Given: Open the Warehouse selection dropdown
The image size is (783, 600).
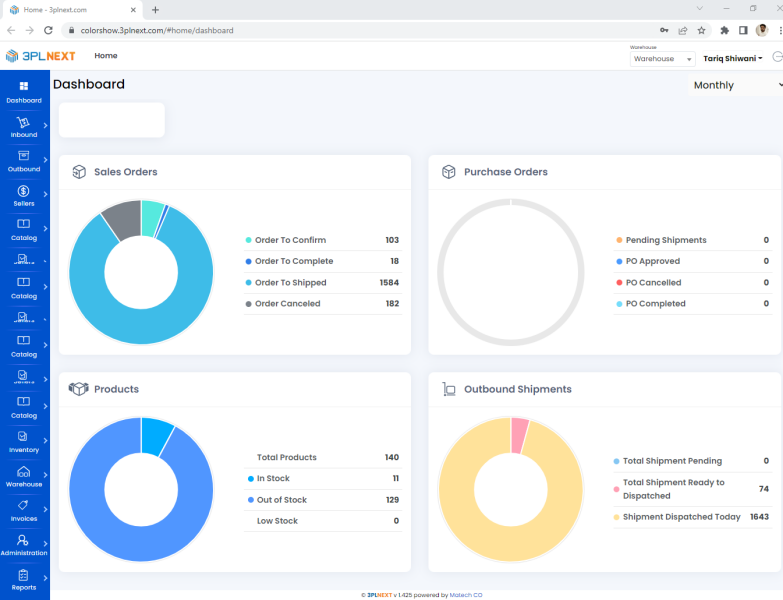Looking at the screenshot, I should [x=662, y=59].
